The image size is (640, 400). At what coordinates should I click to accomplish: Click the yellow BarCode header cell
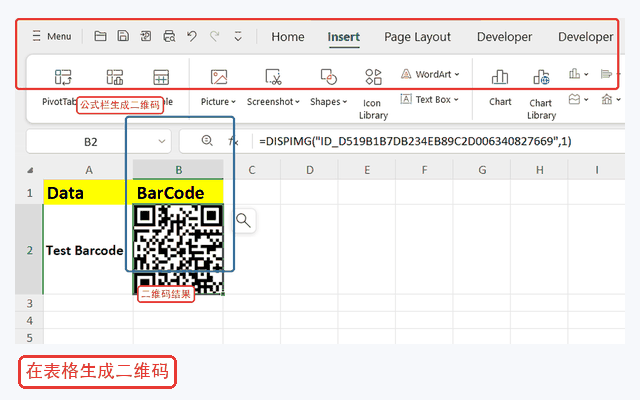pos(178,193)
